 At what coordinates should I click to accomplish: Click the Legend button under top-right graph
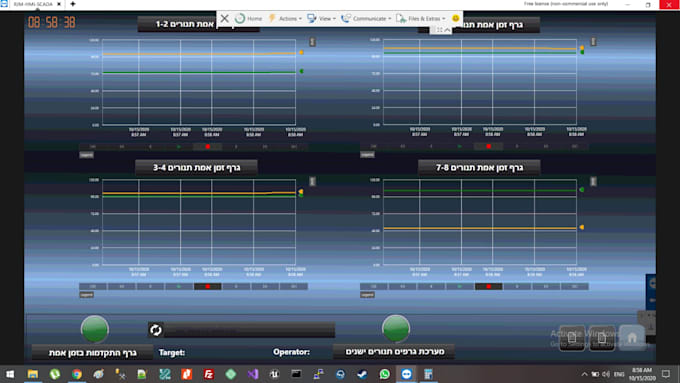click(x=367, y=155)
